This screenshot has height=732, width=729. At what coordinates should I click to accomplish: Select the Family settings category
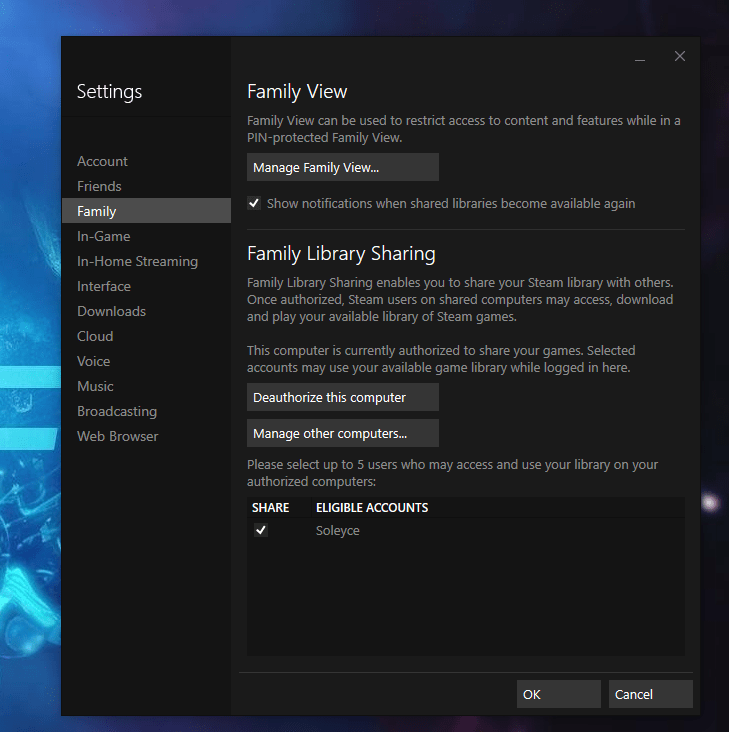(x=146, y=211)
